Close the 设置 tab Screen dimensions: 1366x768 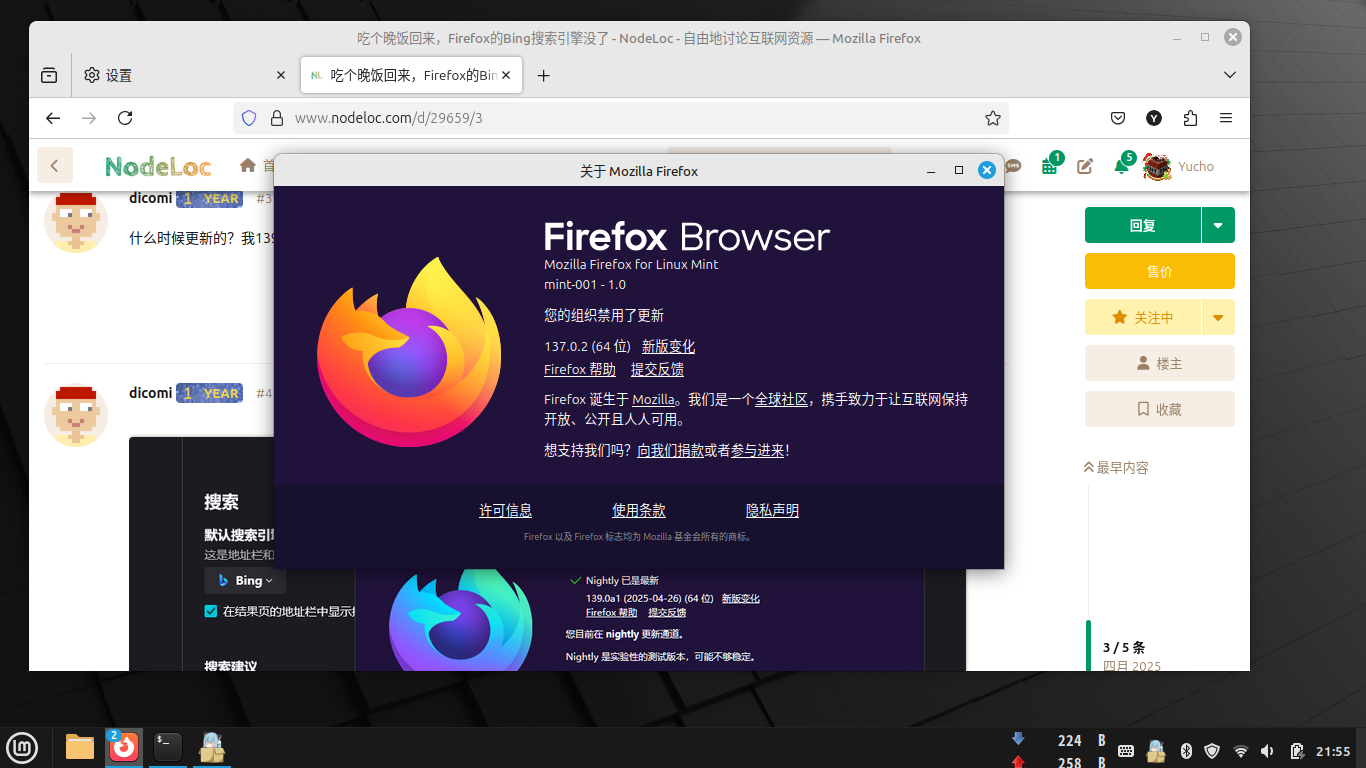(x=281, y=75)
